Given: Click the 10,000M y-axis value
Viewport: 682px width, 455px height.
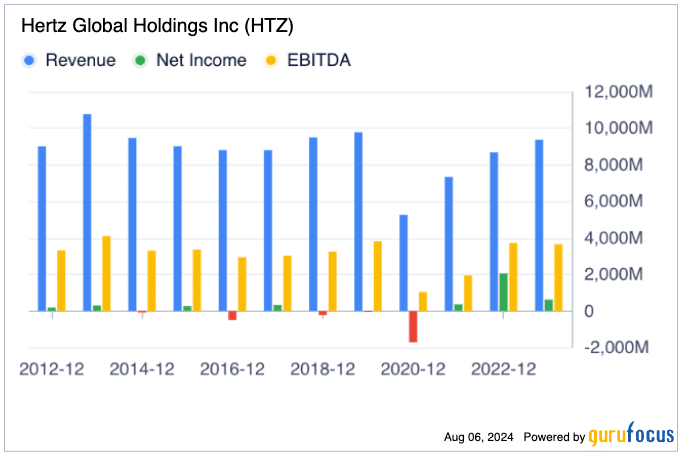Looking at the screenshot, I should 618,128.
